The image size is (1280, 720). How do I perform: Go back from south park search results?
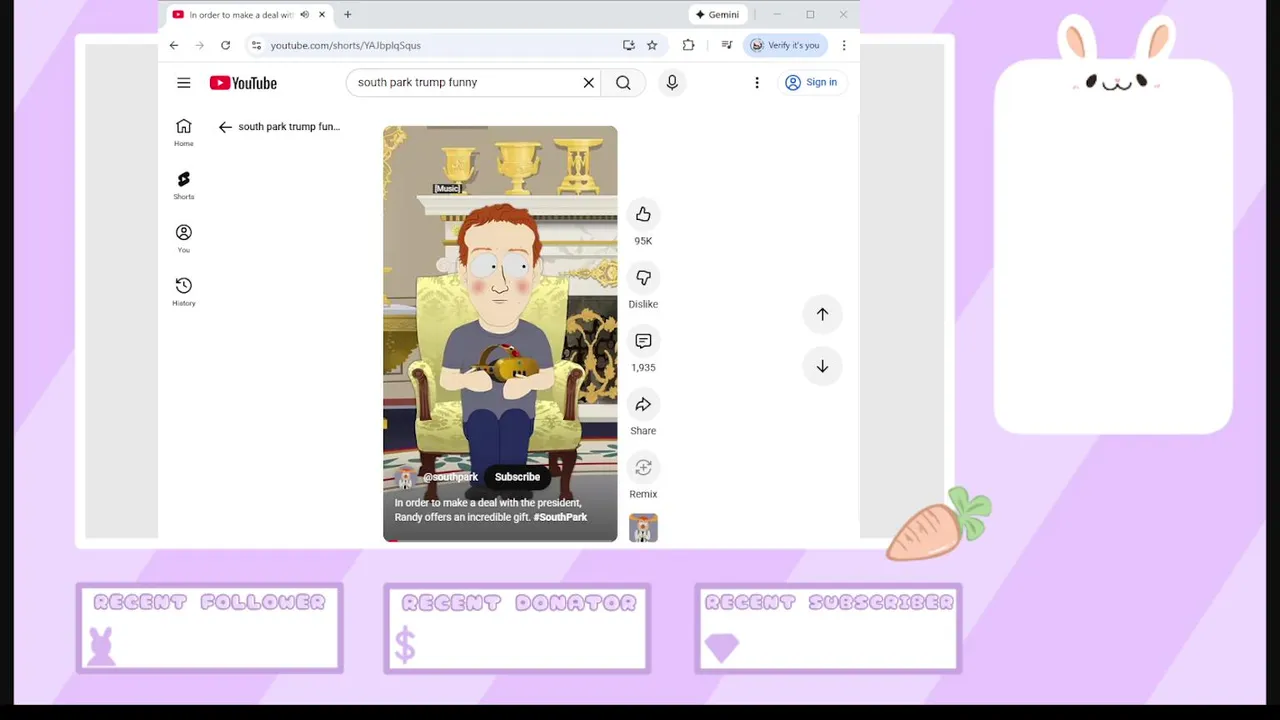coord(225,127)
